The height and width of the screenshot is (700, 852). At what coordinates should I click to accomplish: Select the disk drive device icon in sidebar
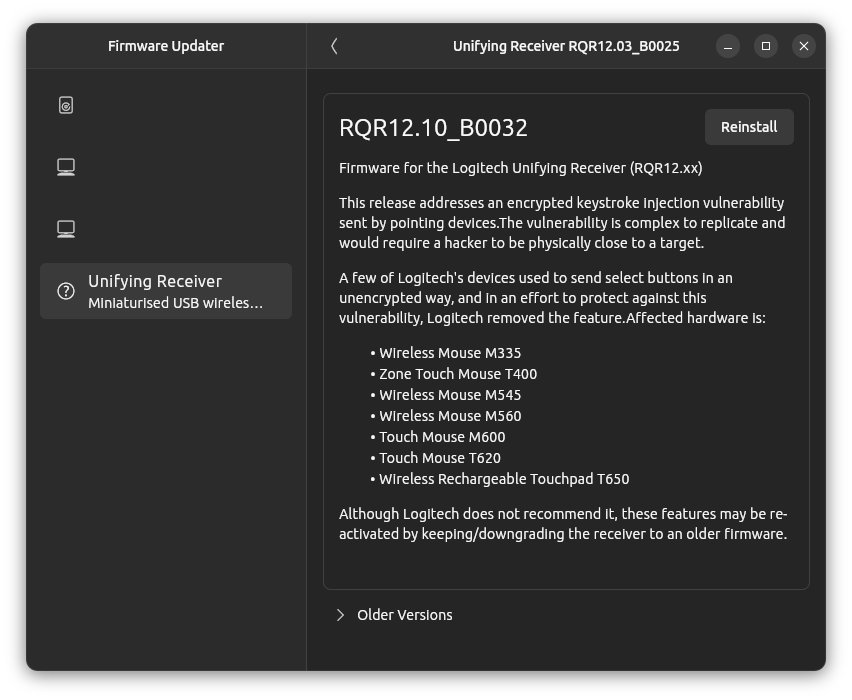tap(66, 105)
